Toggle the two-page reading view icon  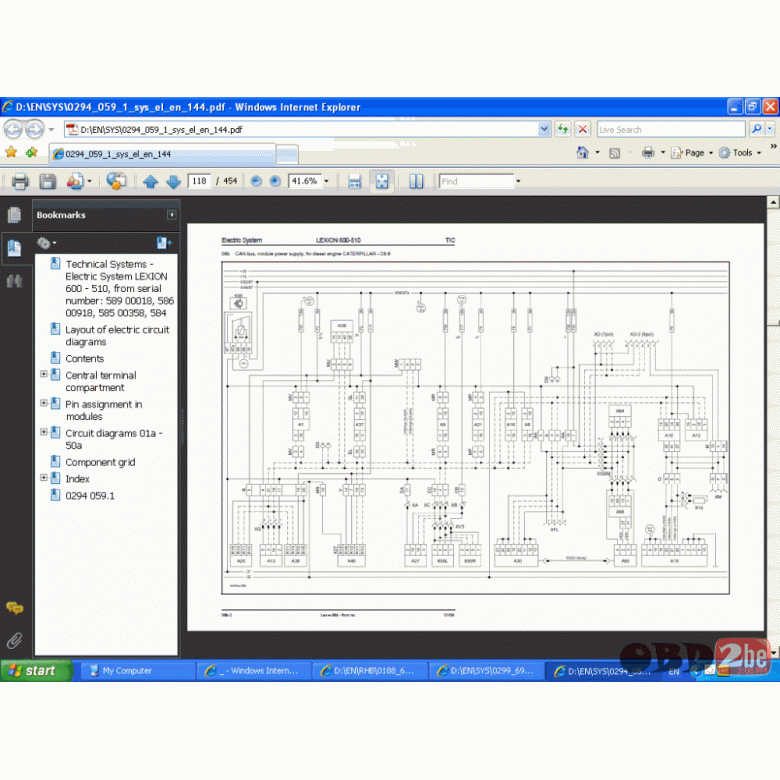tap(416, 182)
